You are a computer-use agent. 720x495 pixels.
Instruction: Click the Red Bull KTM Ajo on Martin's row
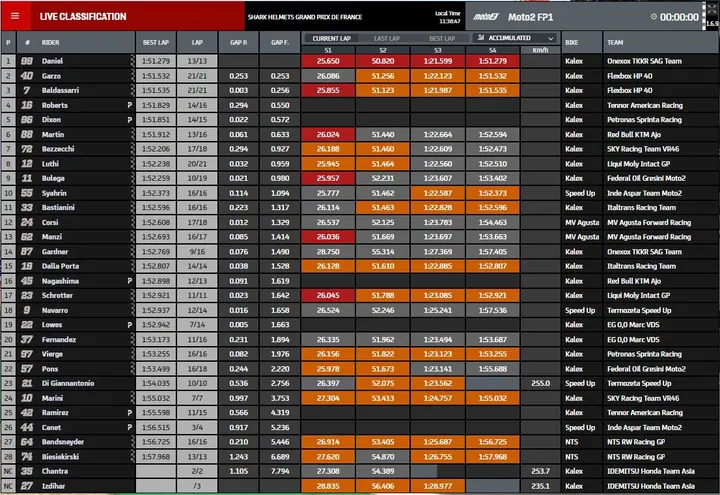click(x=634, y=135)
